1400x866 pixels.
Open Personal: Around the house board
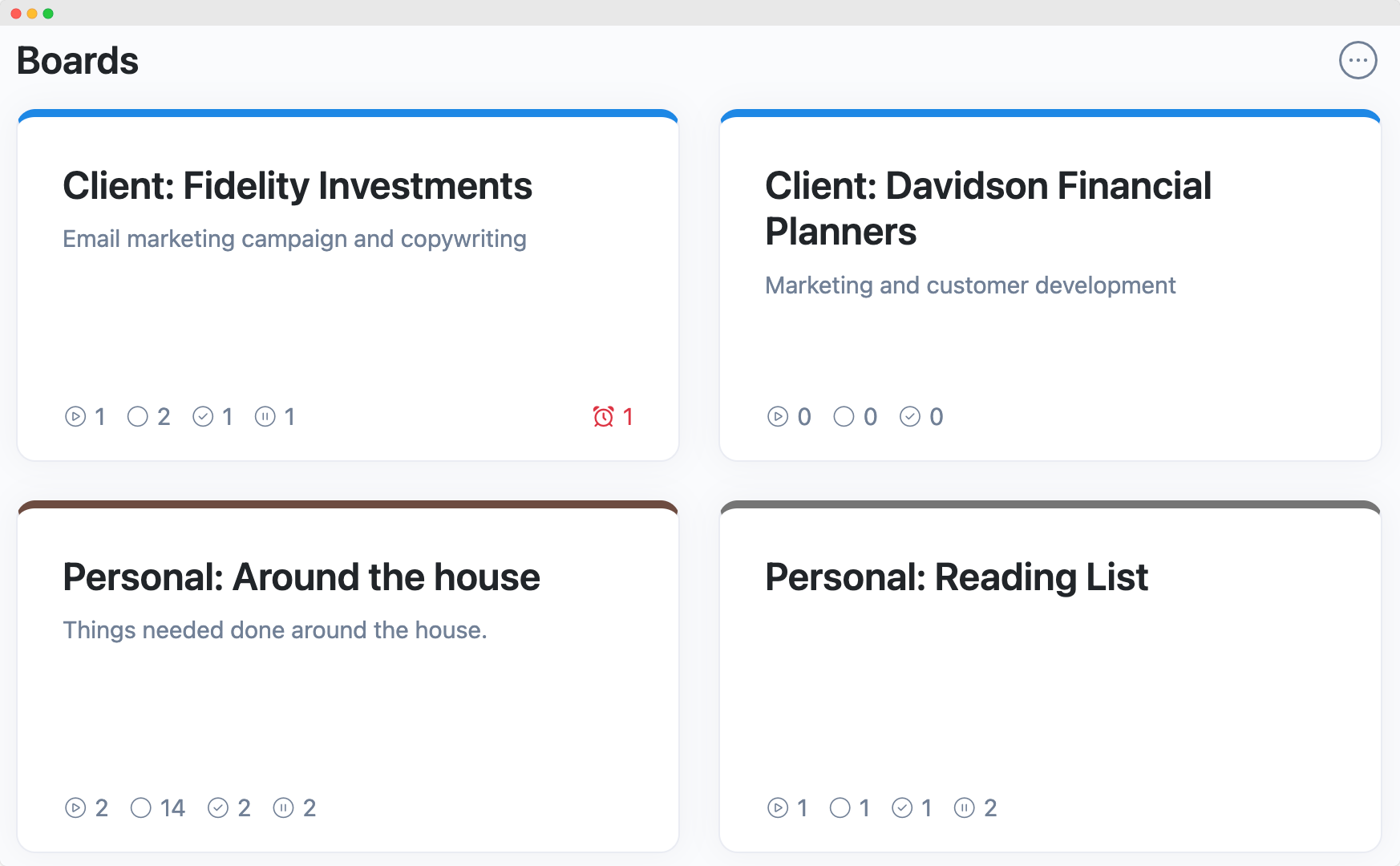(301, 577)
